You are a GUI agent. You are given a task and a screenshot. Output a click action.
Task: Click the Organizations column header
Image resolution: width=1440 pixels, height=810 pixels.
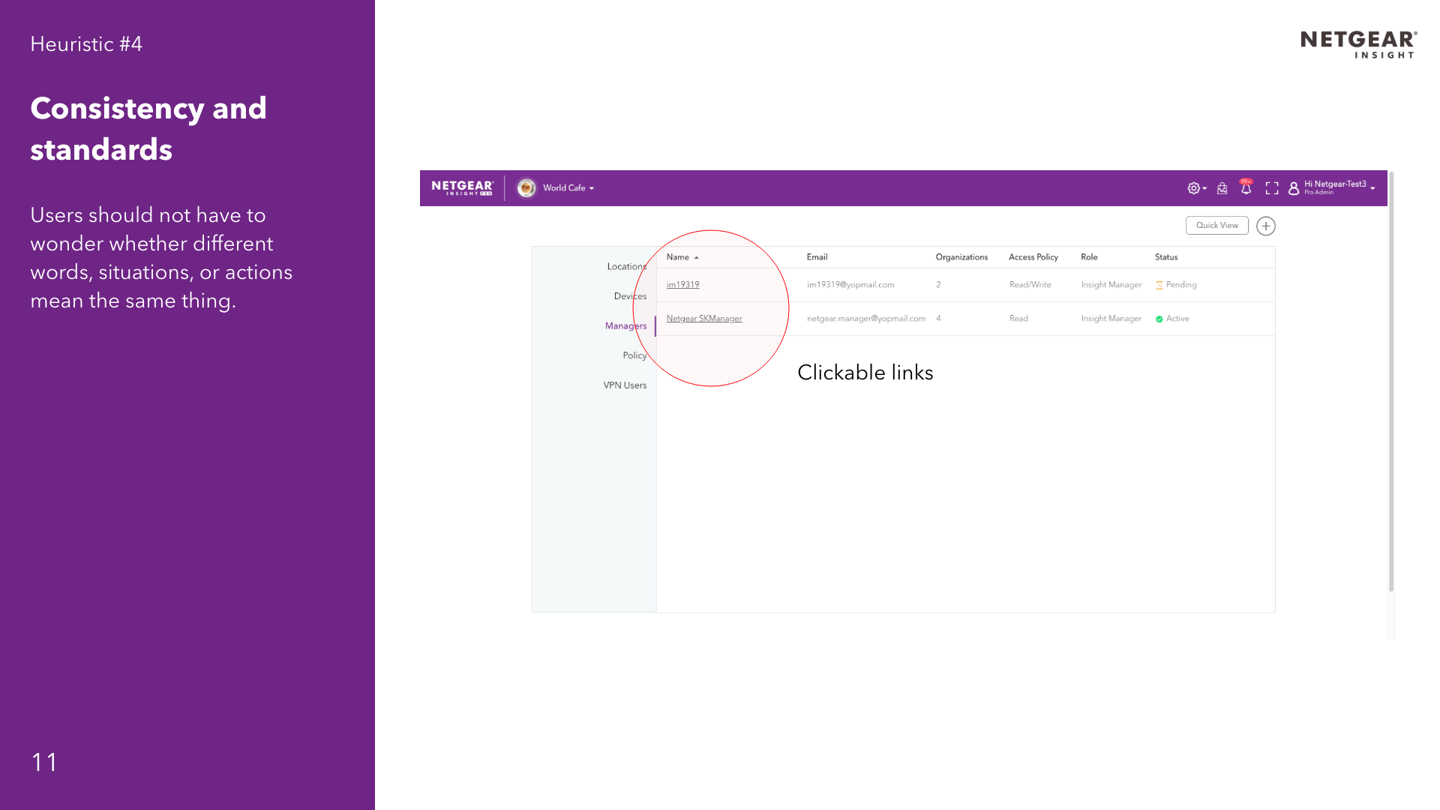pyautogui.click(x=962, y=257)
